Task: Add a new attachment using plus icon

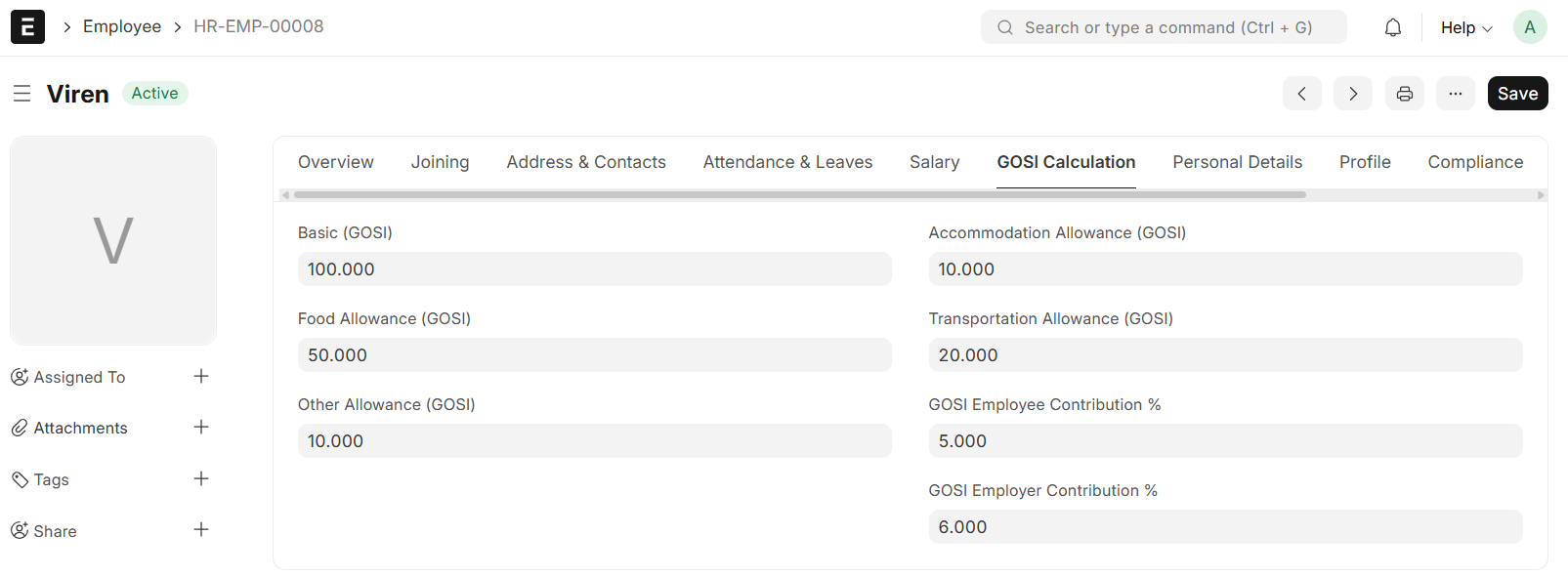Action: point(201,428)
